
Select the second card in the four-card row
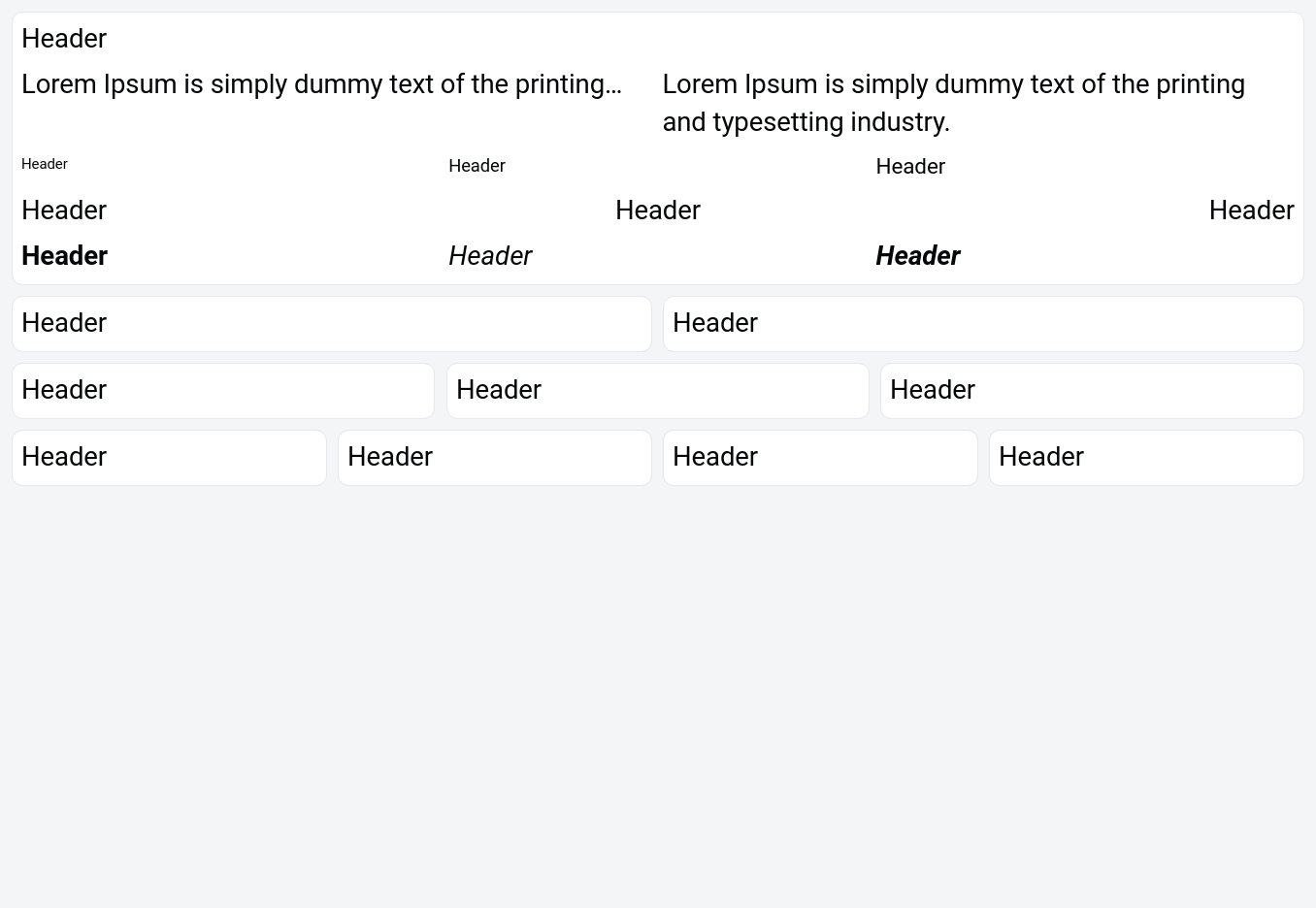[494, 458]
